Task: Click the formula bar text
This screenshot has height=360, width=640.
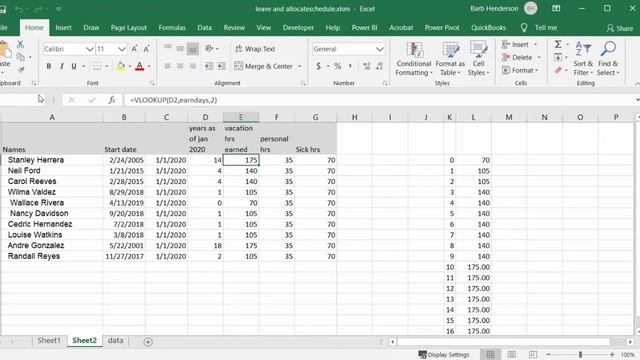Action: pos(173,100)
